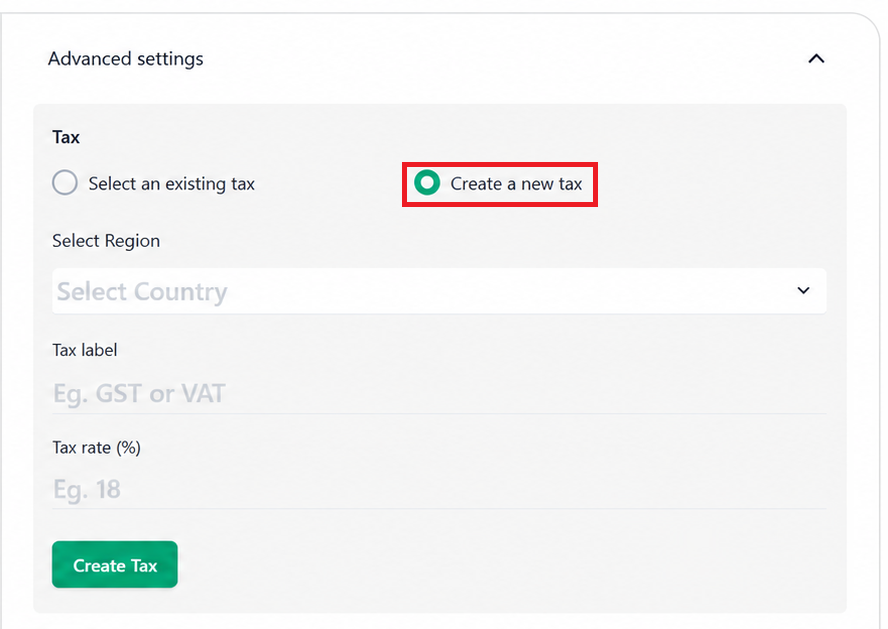Click the 'Select an existing tax' label text
This screenshot has height=629, width=888.
(x=172, y=184)
